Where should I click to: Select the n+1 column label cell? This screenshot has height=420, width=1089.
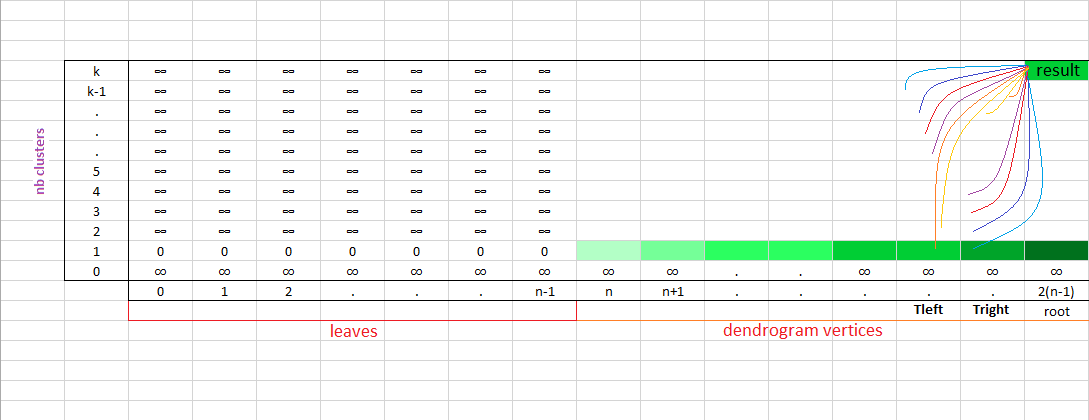(672, 291)
